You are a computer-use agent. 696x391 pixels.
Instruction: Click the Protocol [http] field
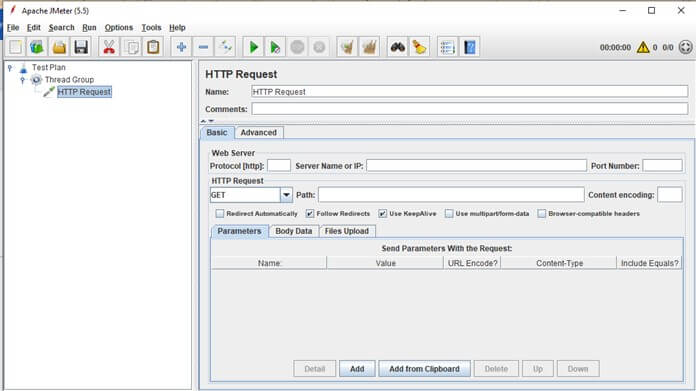pos(279,166)
